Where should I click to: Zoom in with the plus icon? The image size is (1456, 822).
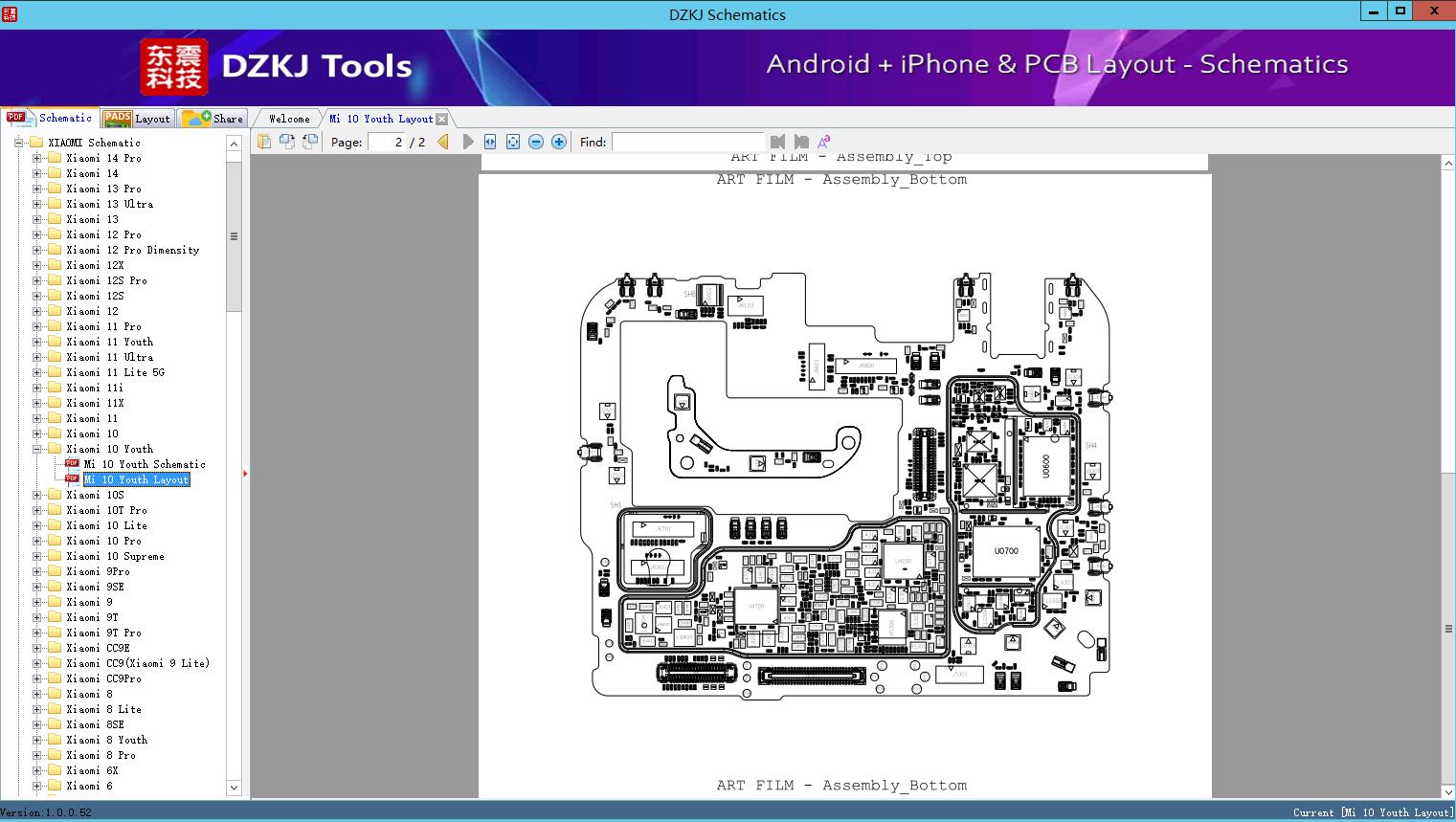tap(559, 142)
